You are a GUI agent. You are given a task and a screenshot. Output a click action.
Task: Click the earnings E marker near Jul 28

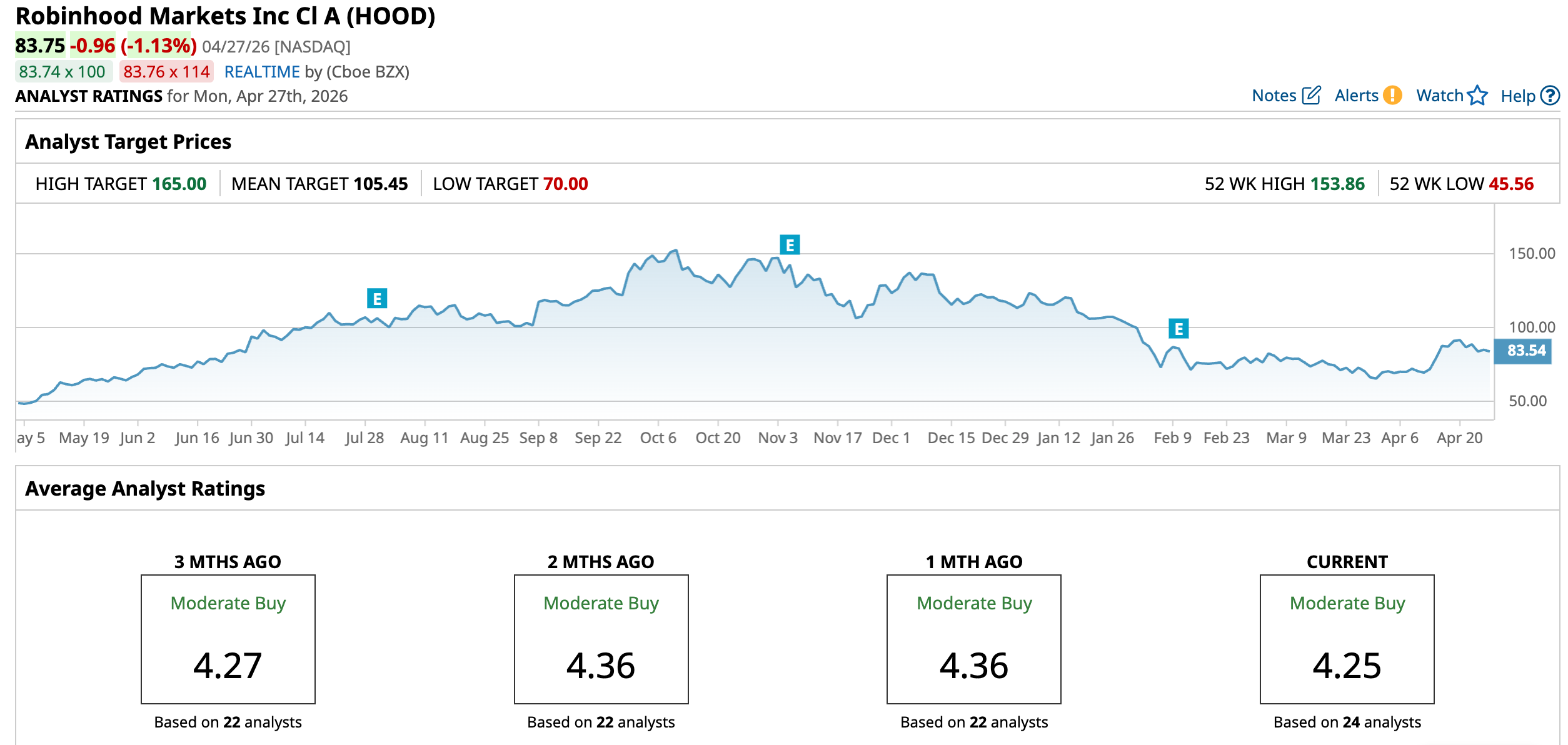[x=377, y=299]
